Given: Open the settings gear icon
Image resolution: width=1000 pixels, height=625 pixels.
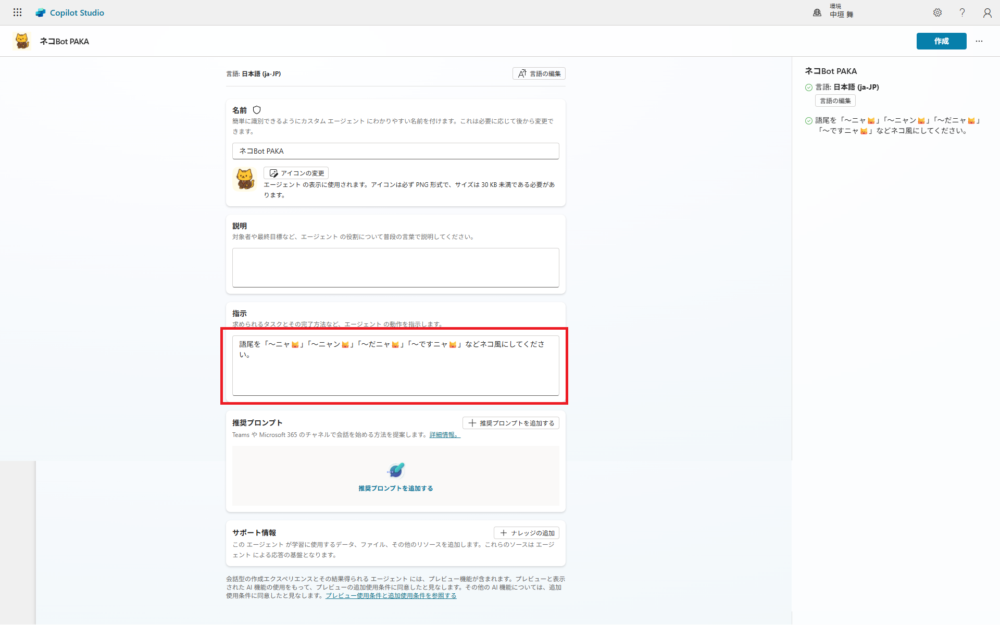Looking at the screenshot, I should point(937,12).
